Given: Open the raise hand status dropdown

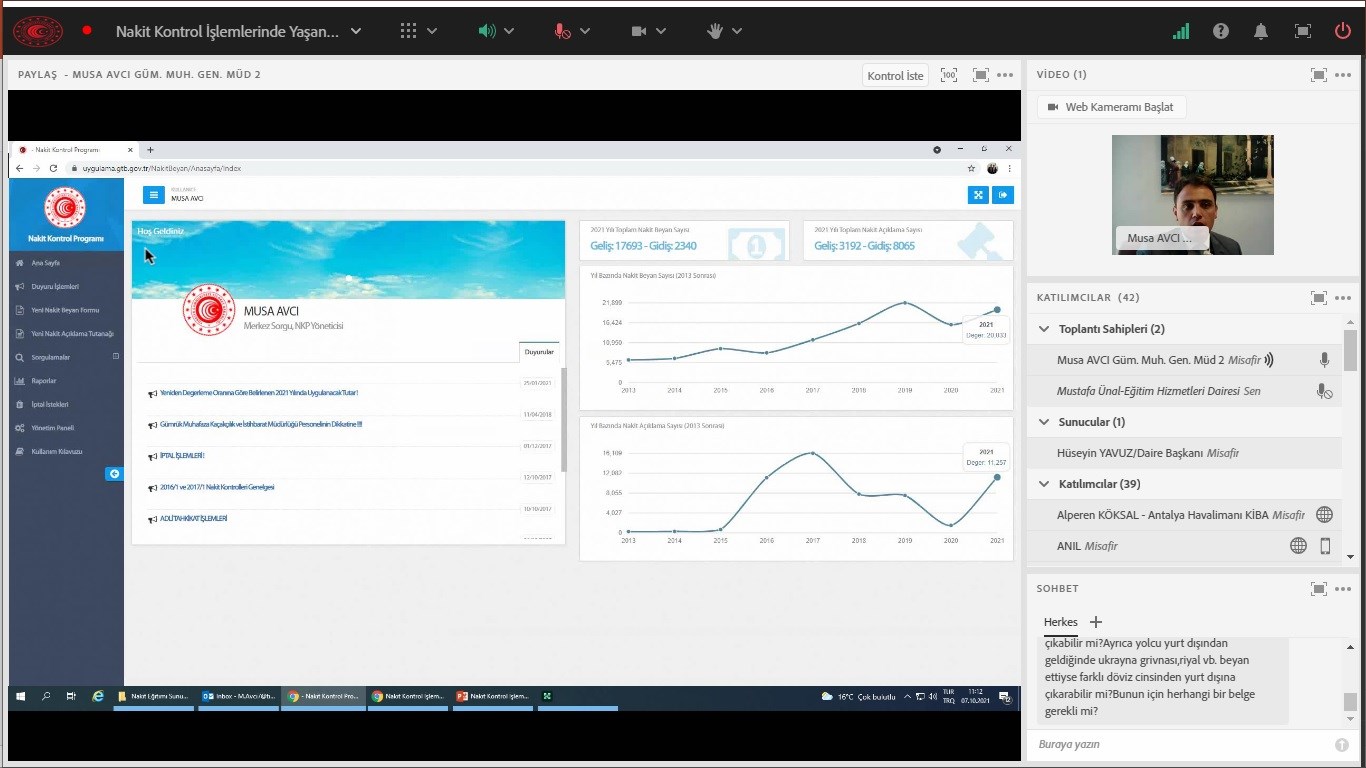Looking at the screenshot, I should point(737,31).
